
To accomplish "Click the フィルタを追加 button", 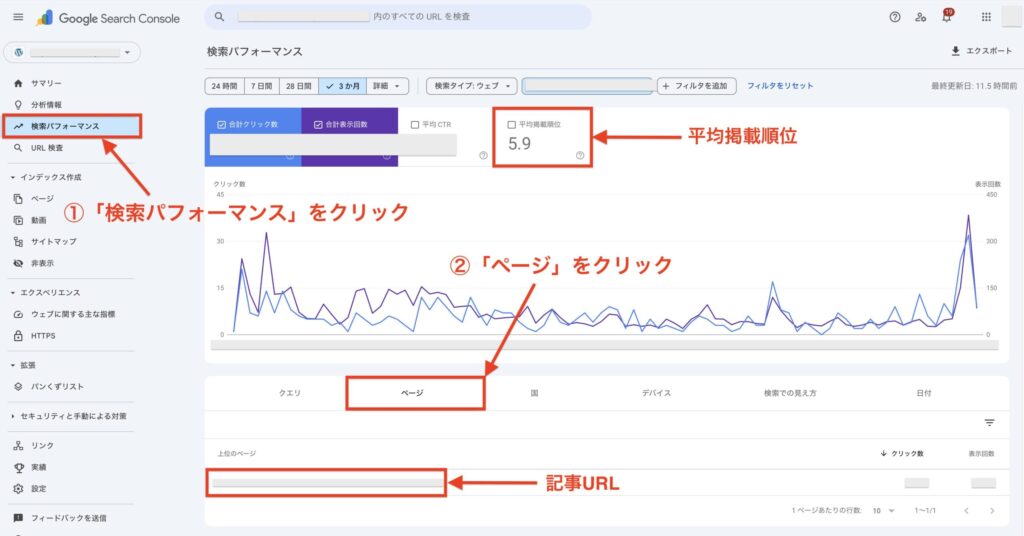I will click(x=698, y=86).
